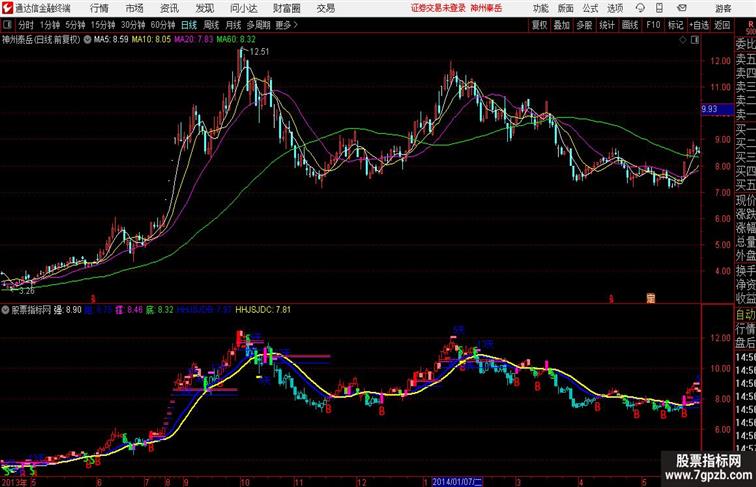Select the 月线 monthly chart tab
Viewport: 756px width, 487px height.
click(233, 25)
